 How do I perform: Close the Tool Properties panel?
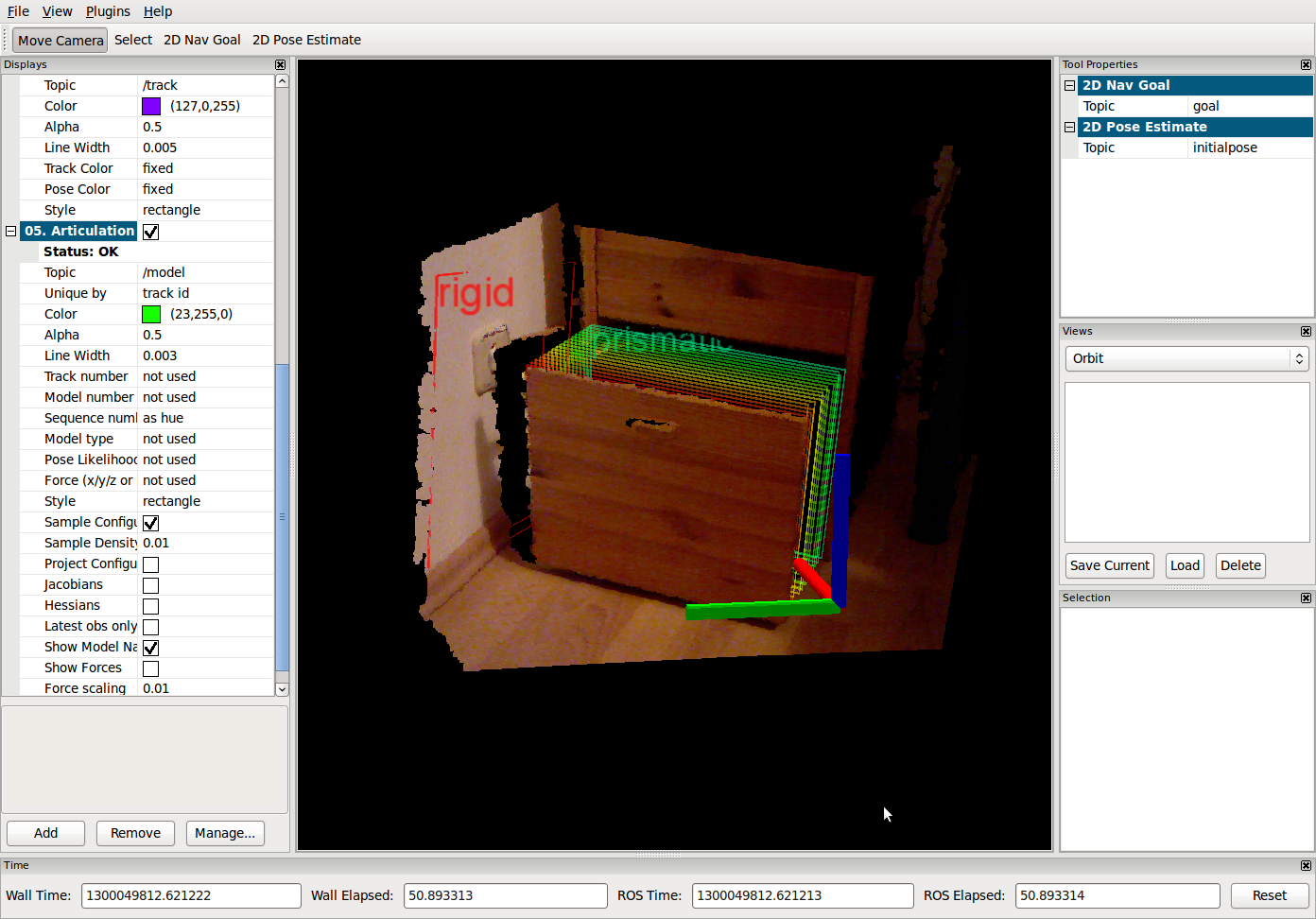point(1306,65)
